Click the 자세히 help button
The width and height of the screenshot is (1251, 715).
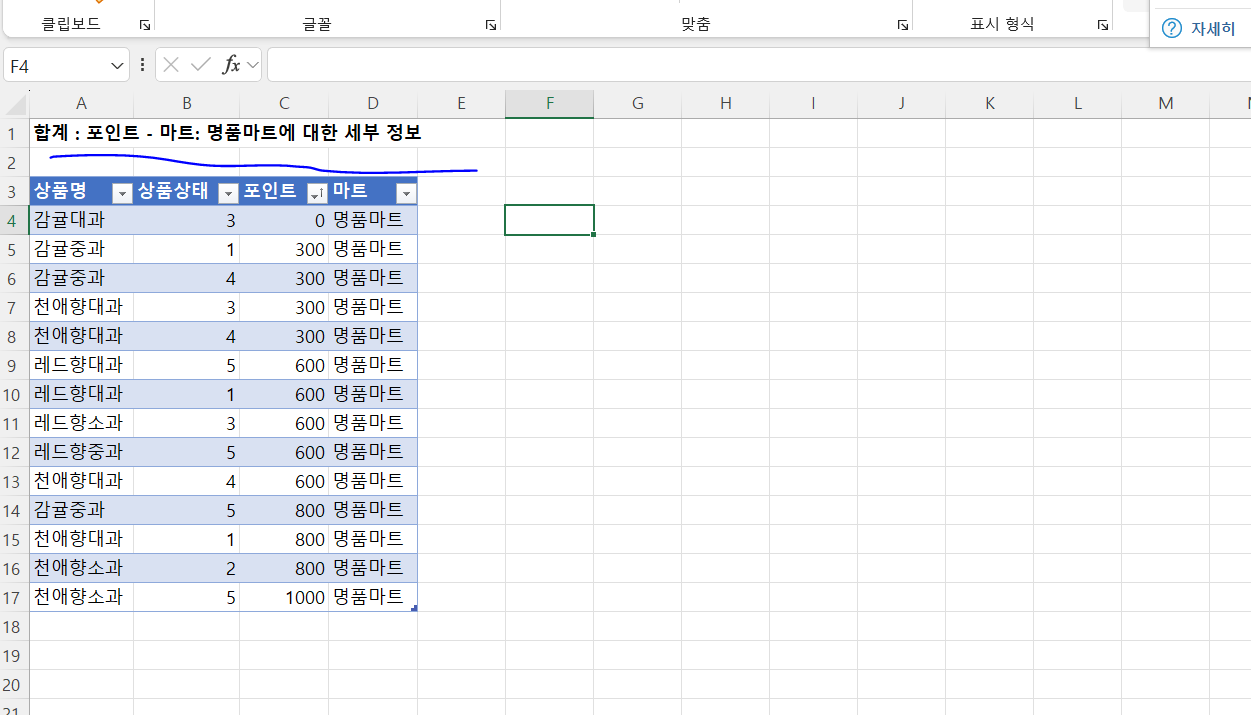pyautogui.click(x=1200, y=28)
